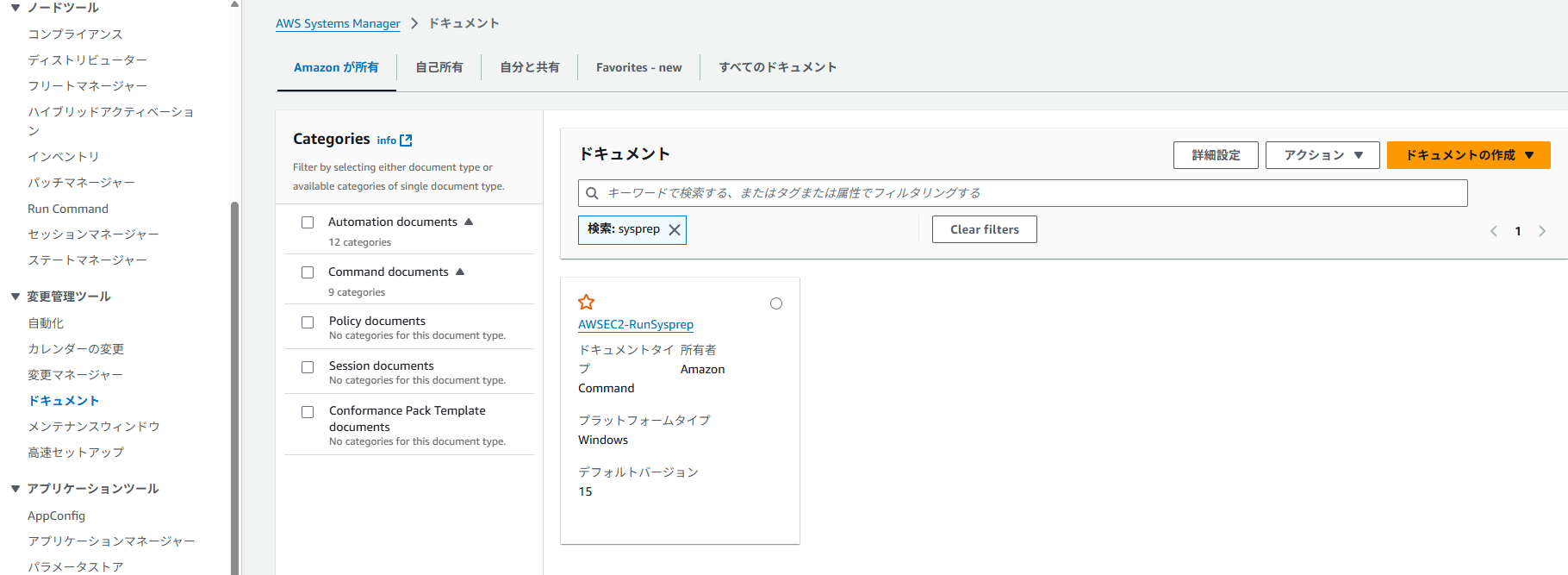Go to previous page of documents
1568x575 pixels.
point(1494,231)
